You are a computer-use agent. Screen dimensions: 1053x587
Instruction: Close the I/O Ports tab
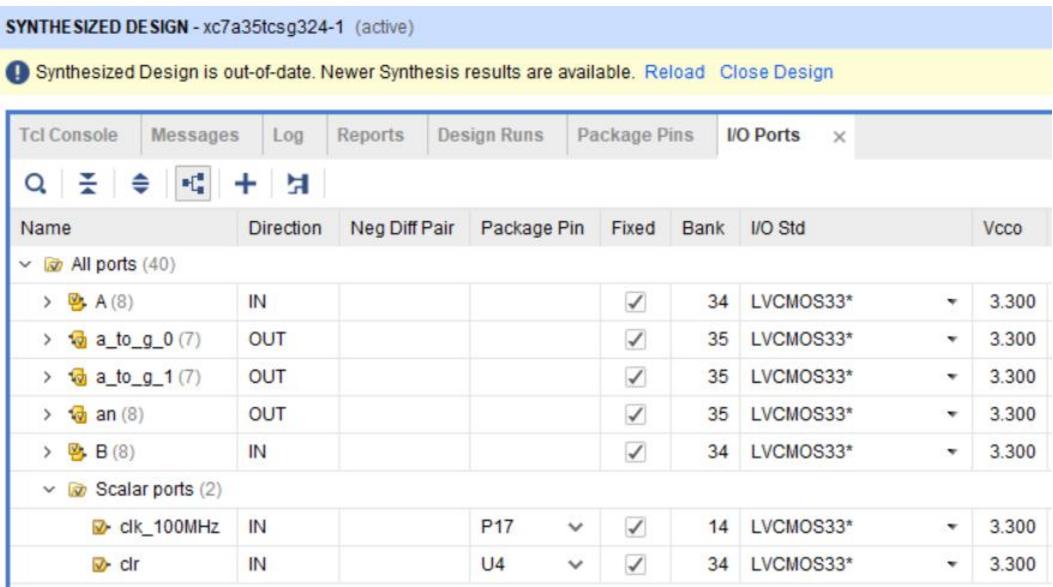tap(840, 137)
